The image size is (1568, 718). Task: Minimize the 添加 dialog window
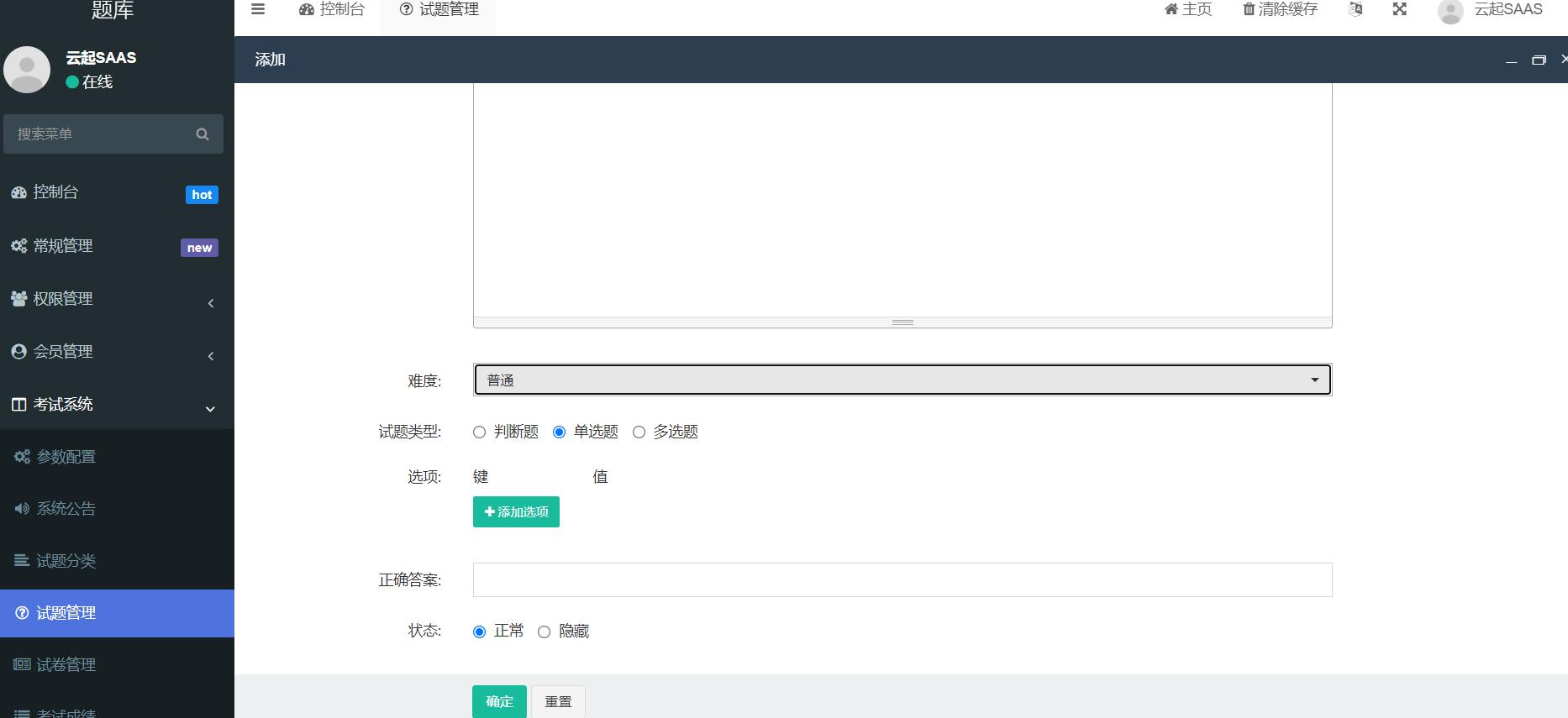[1512, 60]
